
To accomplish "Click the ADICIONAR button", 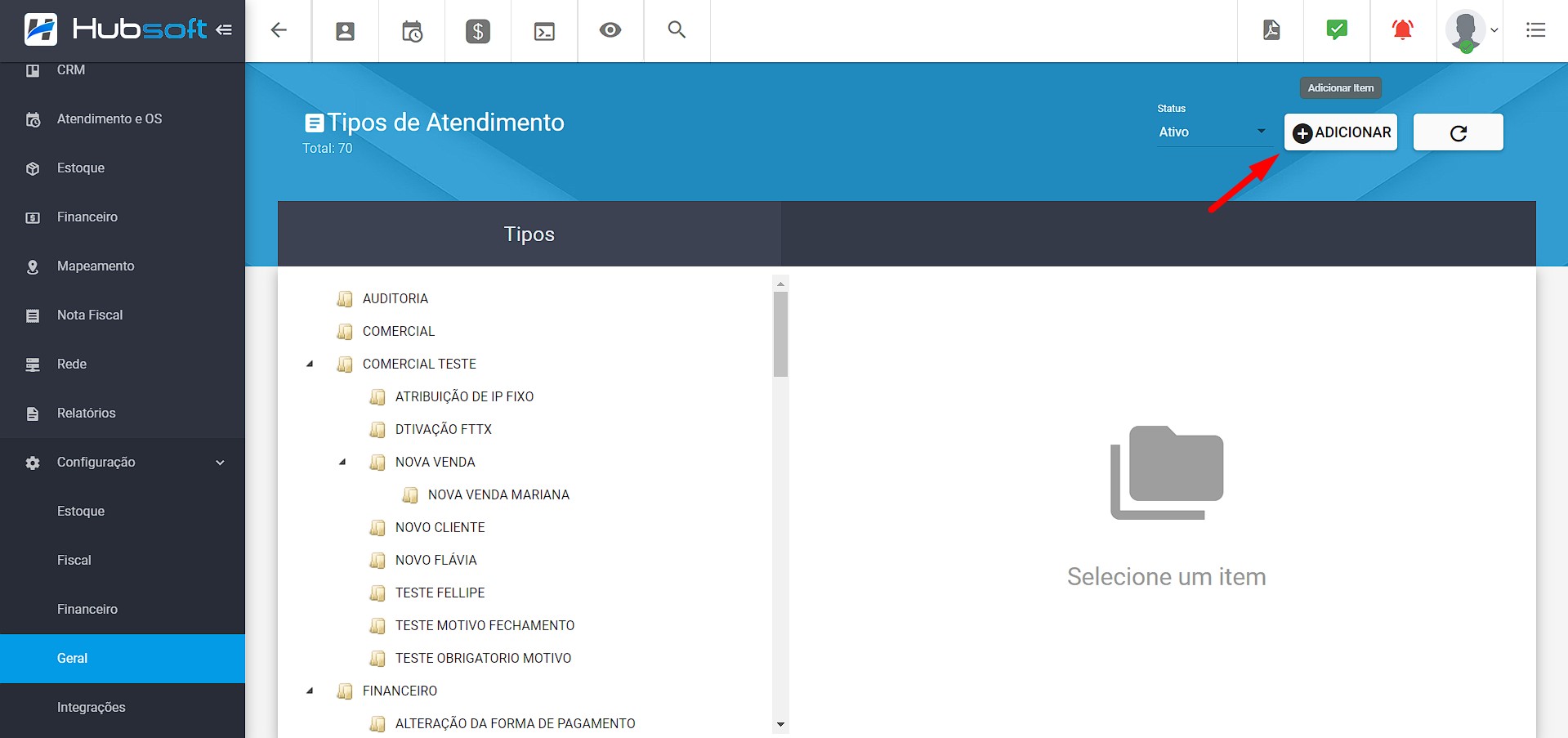I will pyautogui.click(x=1341, y=132).
